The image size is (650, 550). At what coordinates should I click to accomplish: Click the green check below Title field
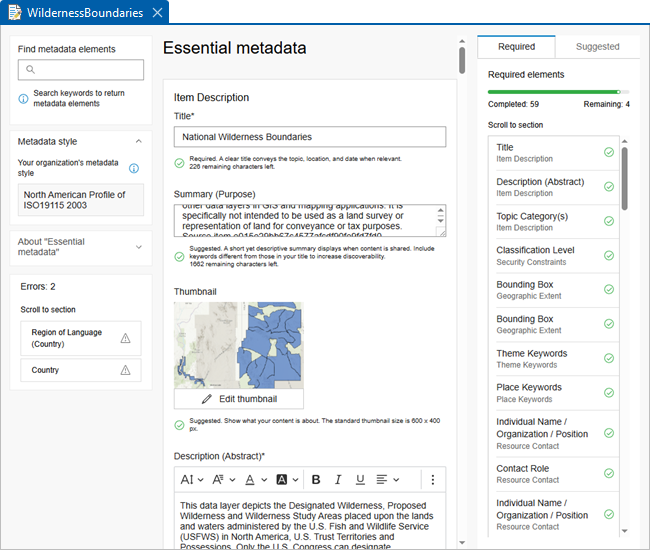pos(179,163)
